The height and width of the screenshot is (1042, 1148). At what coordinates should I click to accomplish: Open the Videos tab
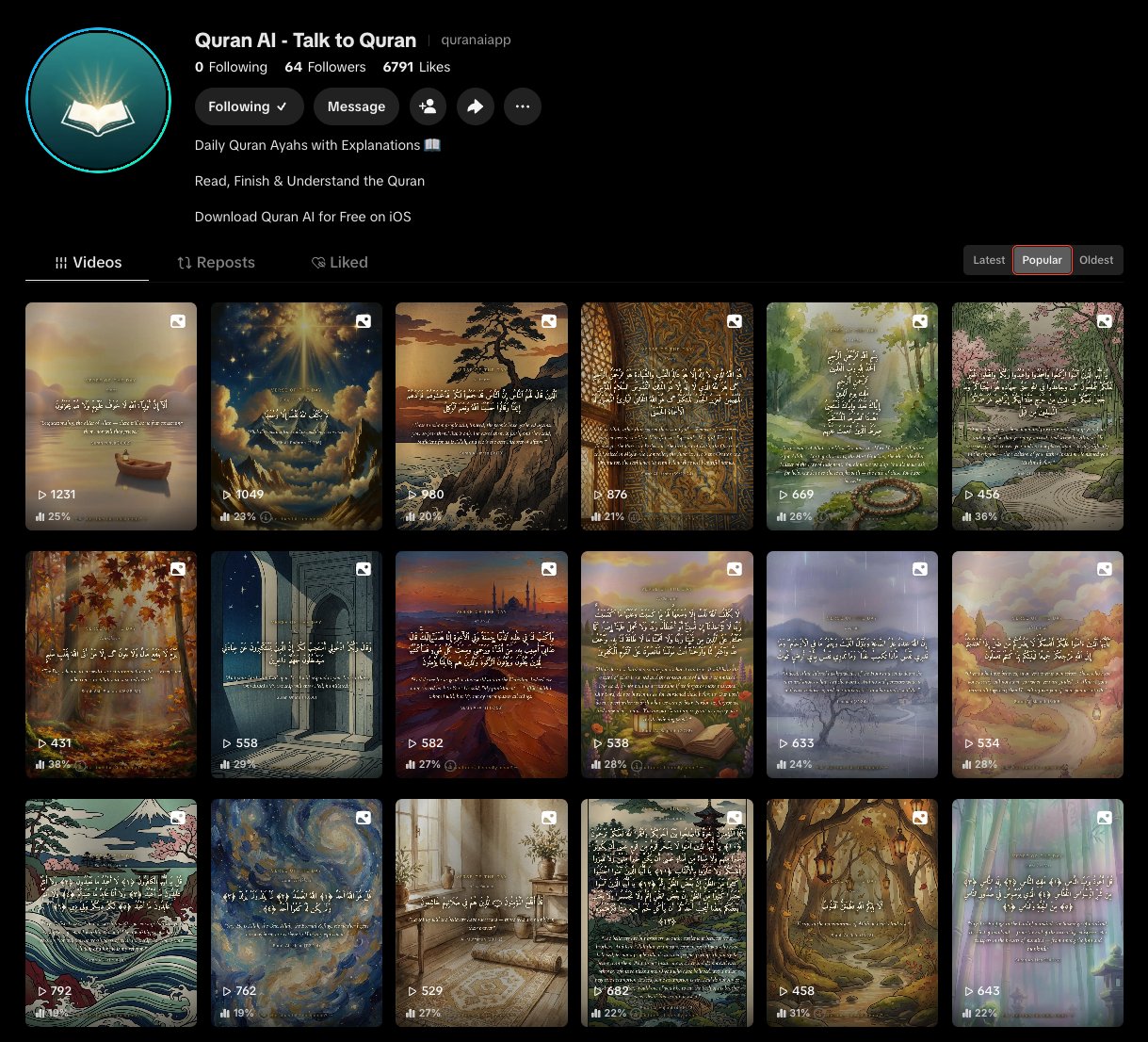point(88,262)
